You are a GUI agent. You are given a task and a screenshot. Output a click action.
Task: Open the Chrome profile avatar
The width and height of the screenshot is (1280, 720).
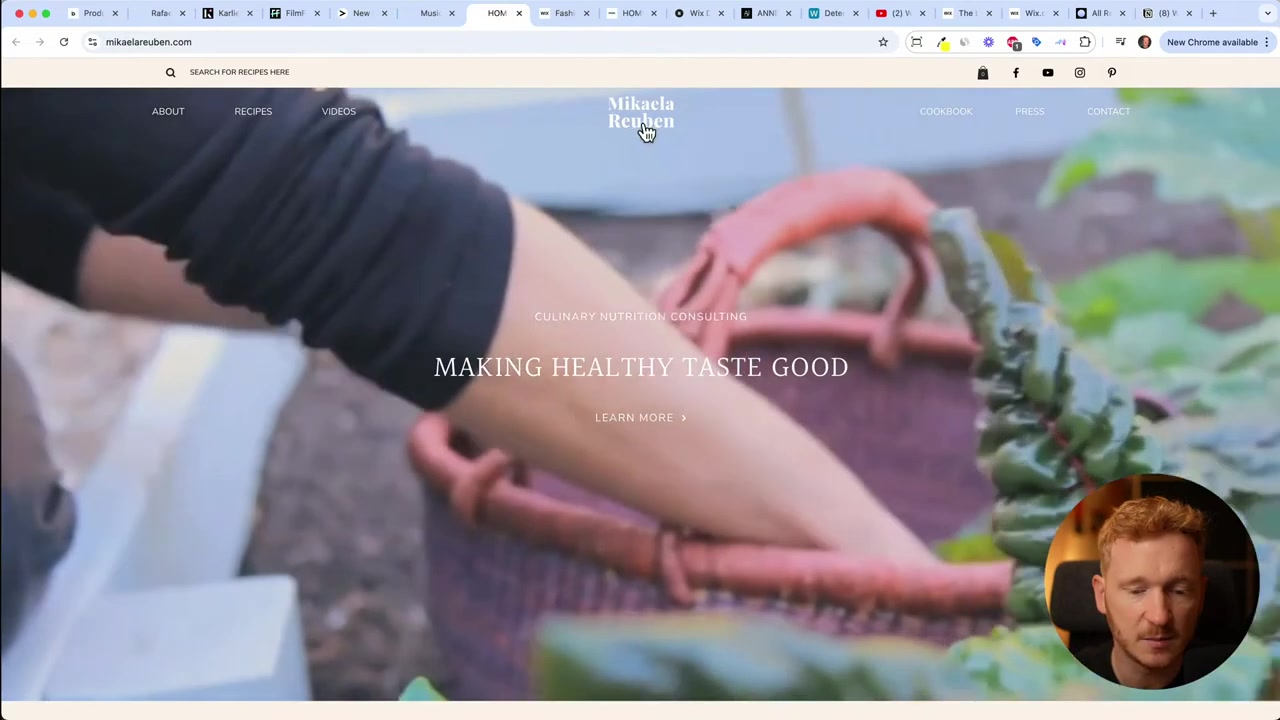1145,42
